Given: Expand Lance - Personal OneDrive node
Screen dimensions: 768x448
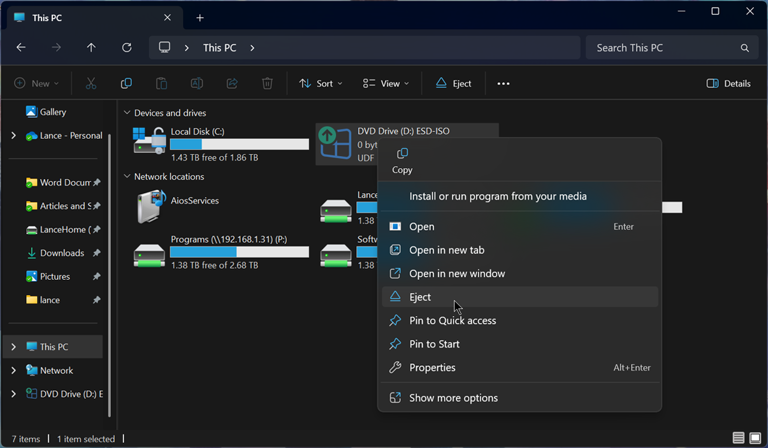Looking at the screenshot, I should [14, 135].
